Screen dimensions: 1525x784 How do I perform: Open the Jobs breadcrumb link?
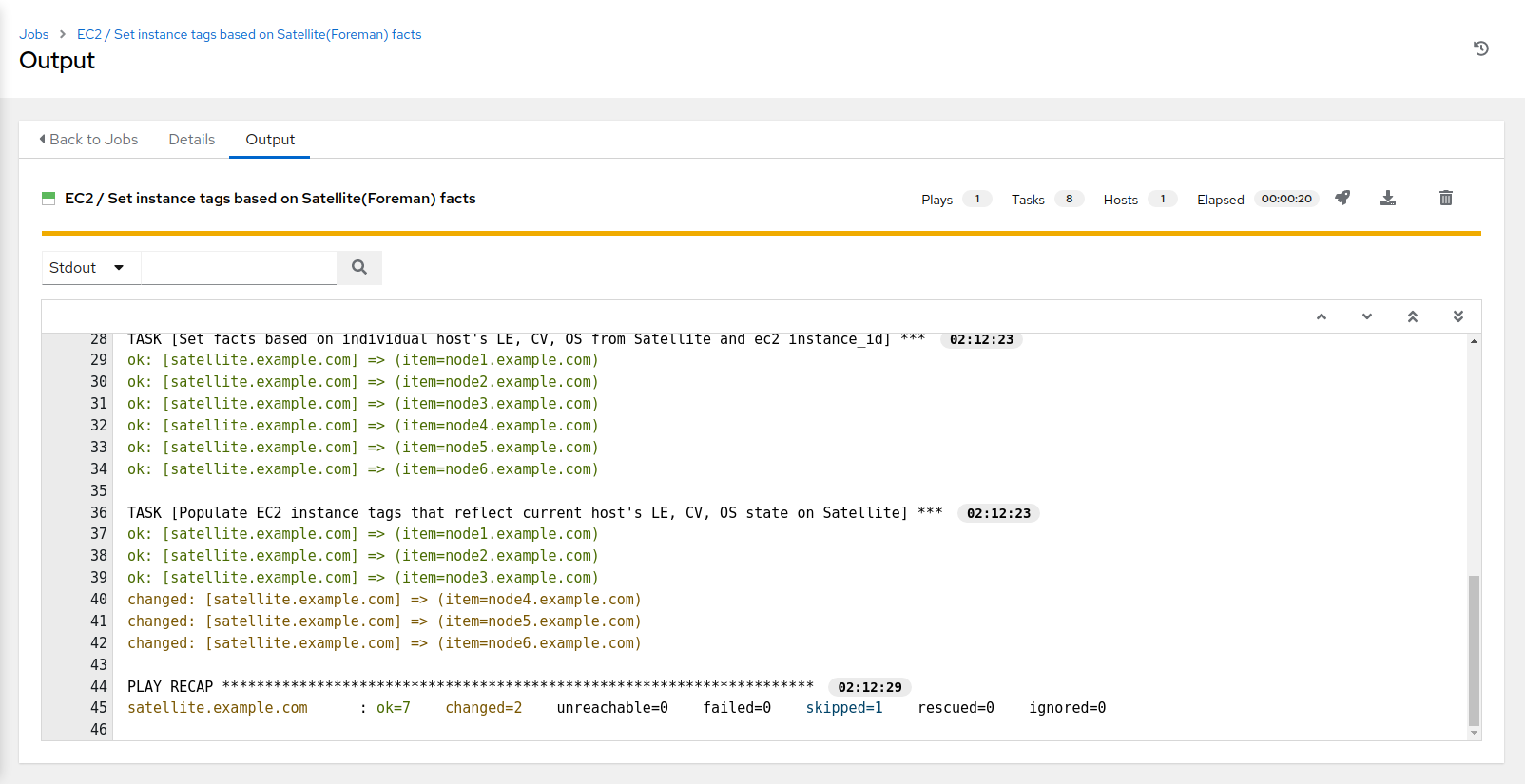click(x=34, y=34)
